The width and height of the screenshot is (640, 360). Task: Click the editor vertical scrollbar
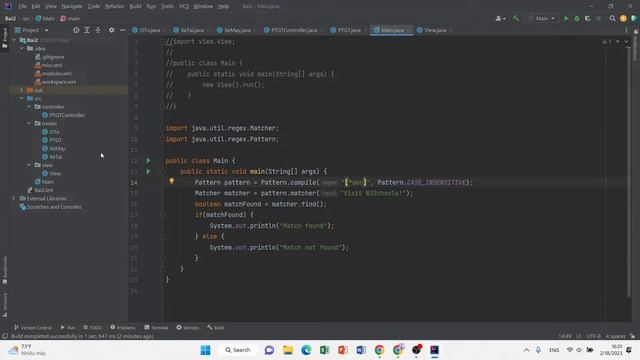pos(629,171)
